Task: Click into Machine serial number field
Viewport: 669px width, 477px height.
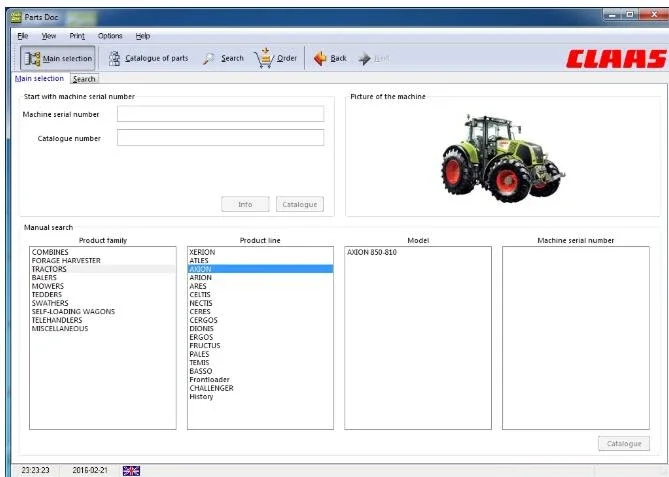Action: tap(220, 114)
